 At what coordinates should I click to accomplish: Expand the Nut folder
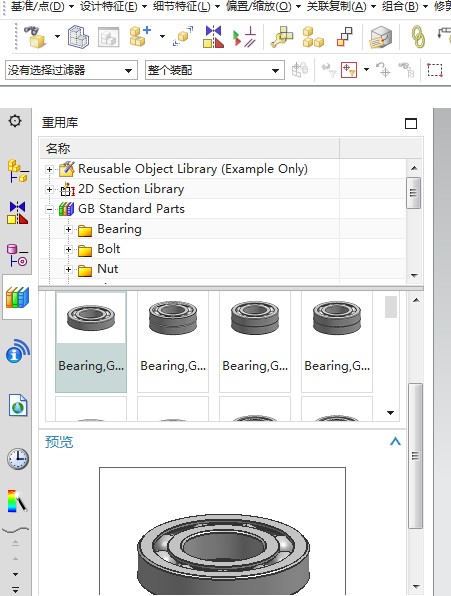coord(69,269)
